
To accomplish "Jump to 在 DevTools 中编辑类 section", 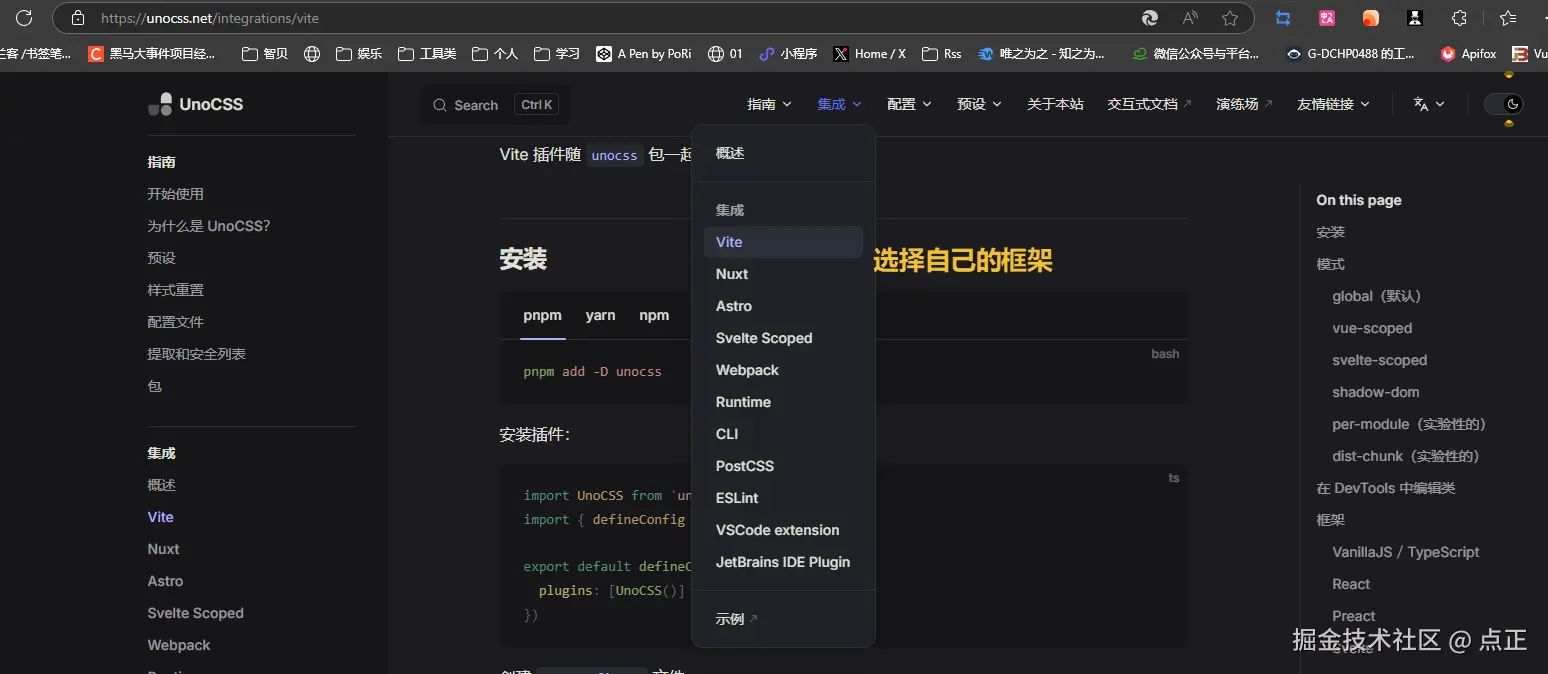I will click(1385, 488).
